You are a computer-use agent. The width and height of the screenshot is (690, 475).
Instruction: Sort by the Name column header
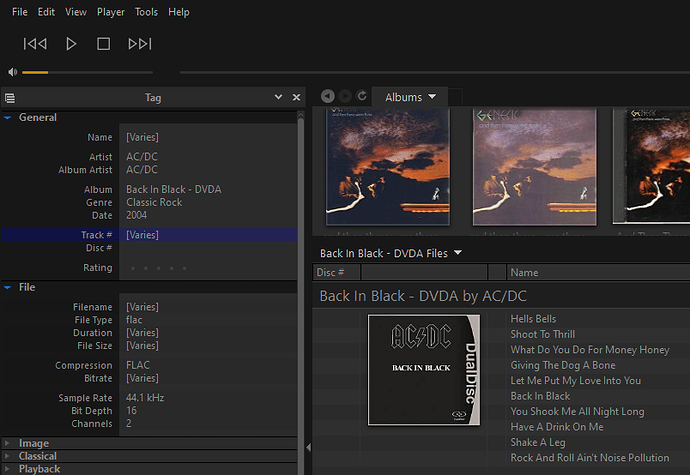598,272
